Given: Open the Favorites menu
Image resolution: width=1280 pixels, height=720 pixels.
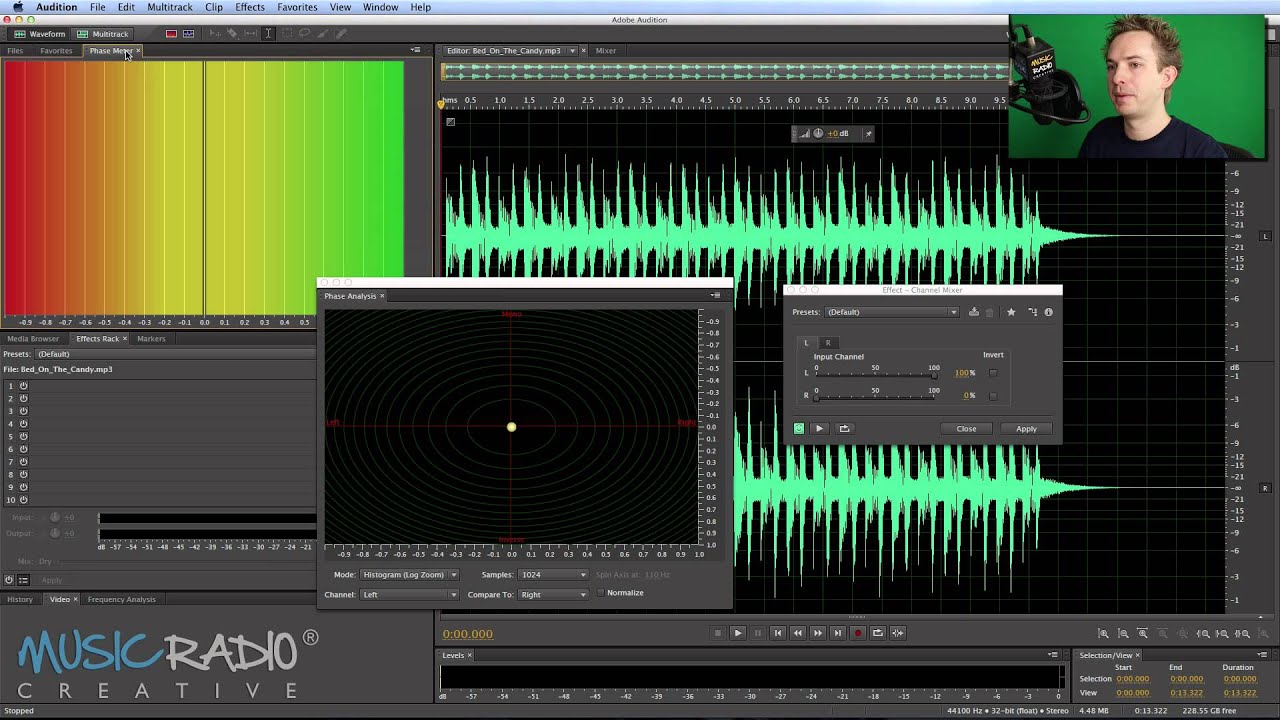Looking at the screenshot, I should point(297,7).
